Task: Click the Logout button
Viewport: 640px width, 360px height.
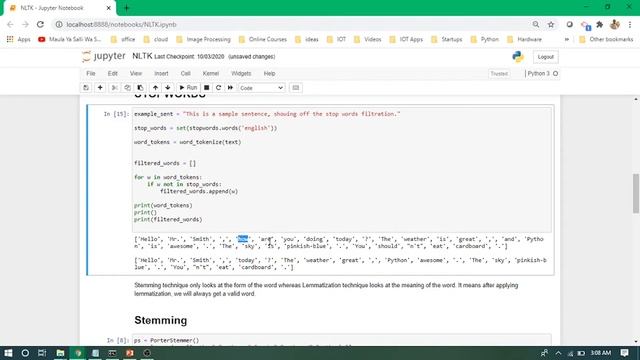Action: (545, 57)
